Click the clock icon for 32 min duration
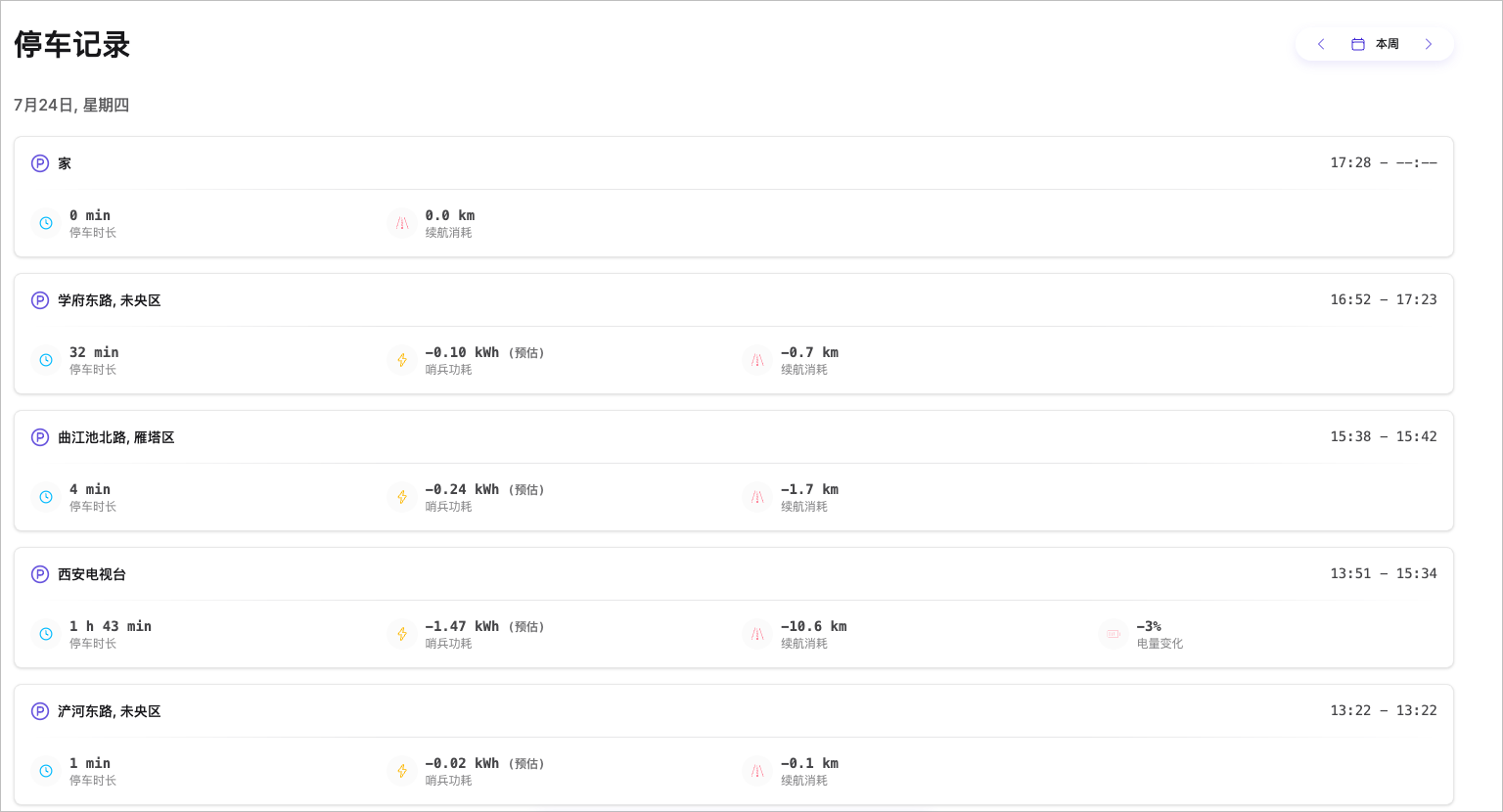The height and width of the screenshot is (812, 1503). point(46,360)
